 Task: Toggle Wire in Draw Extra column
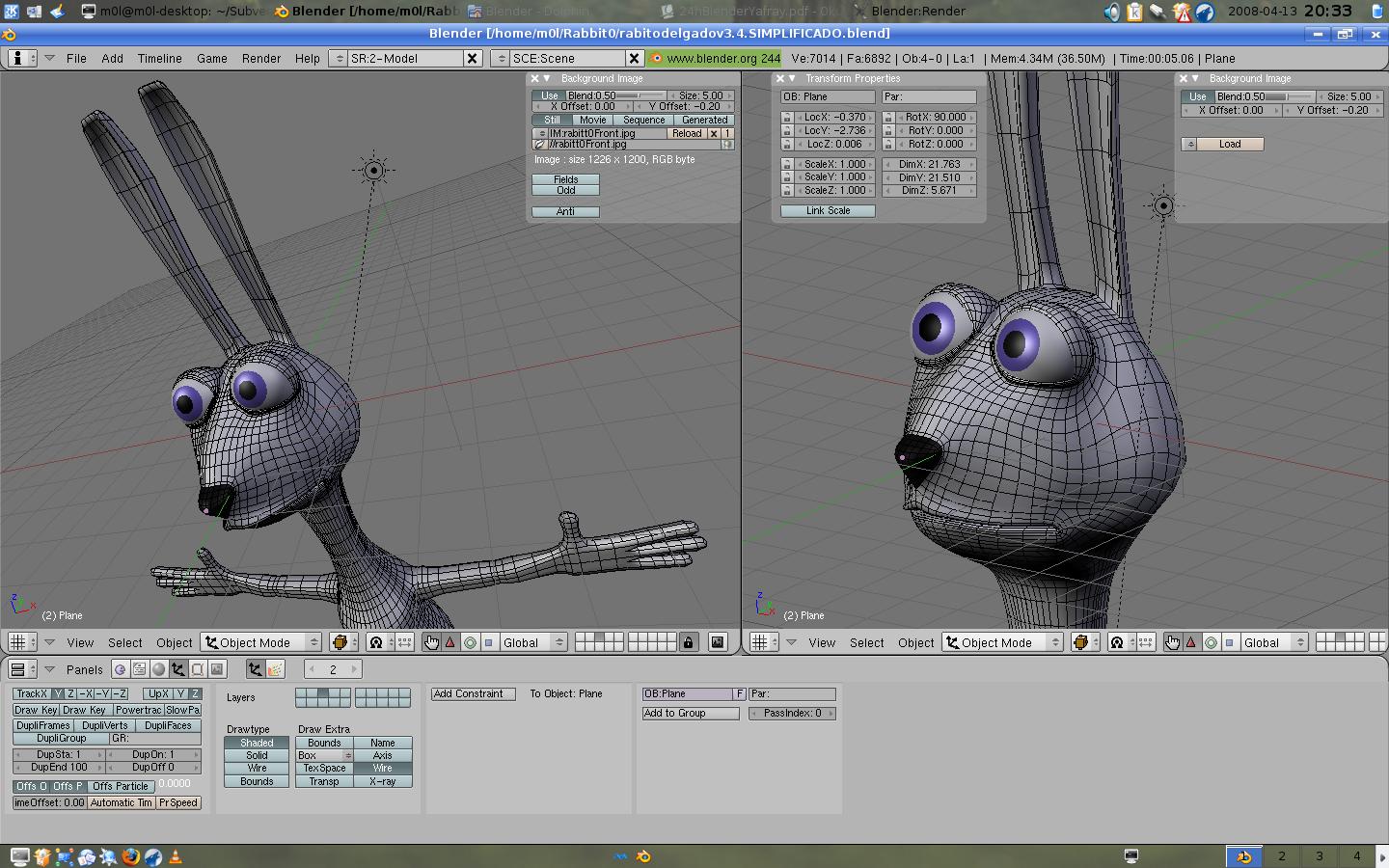(x=383, y=769)
